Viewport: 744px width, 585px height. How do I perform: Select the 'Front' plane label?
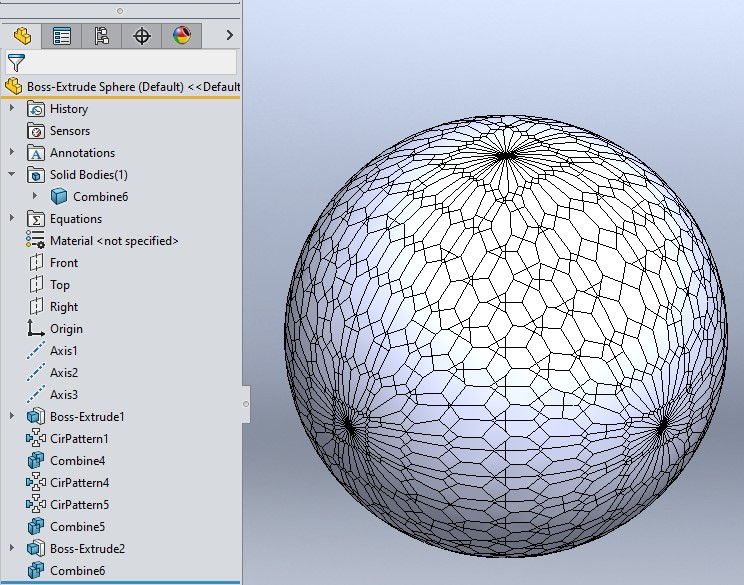click(64, 263)
